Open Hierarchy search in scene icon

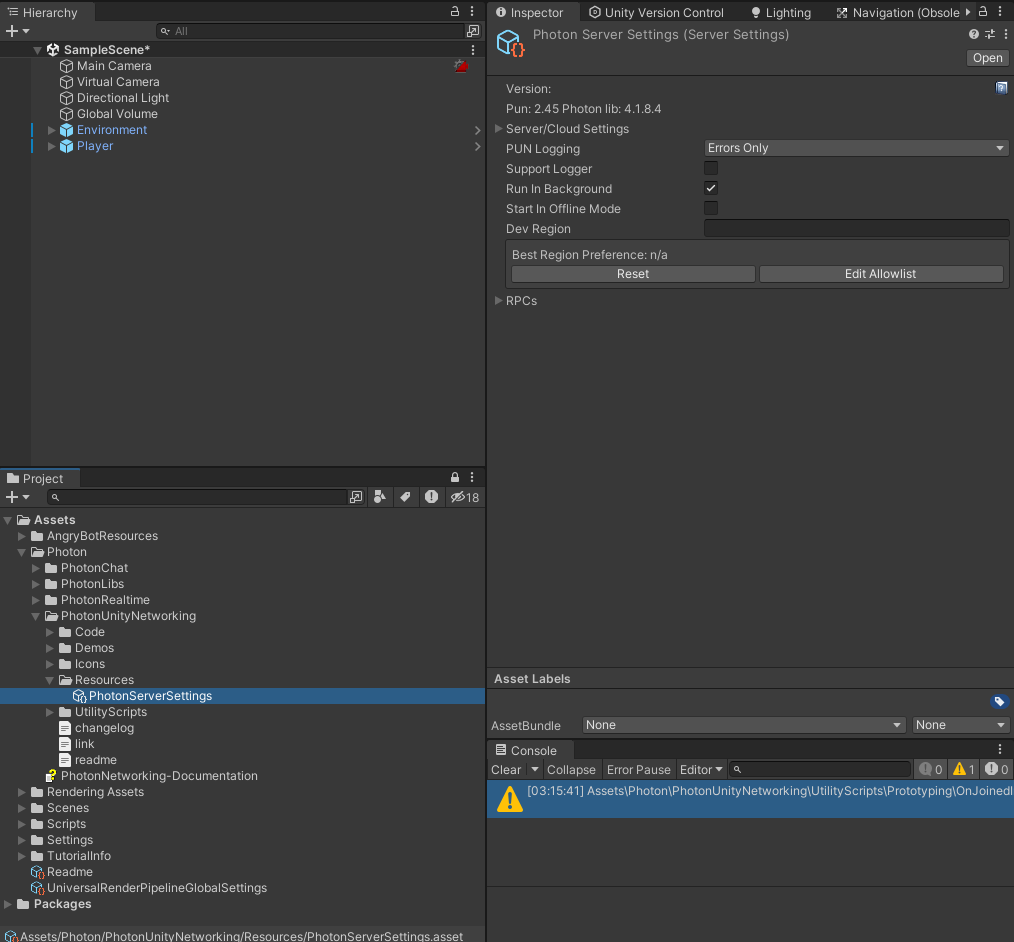click(473, 30)
